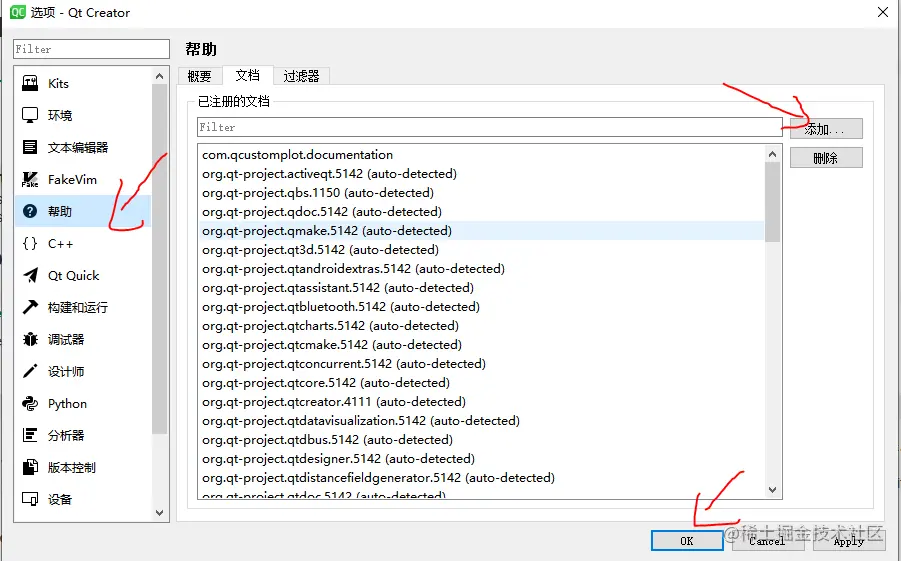Confirm with the OK button

tap(687, 541)
